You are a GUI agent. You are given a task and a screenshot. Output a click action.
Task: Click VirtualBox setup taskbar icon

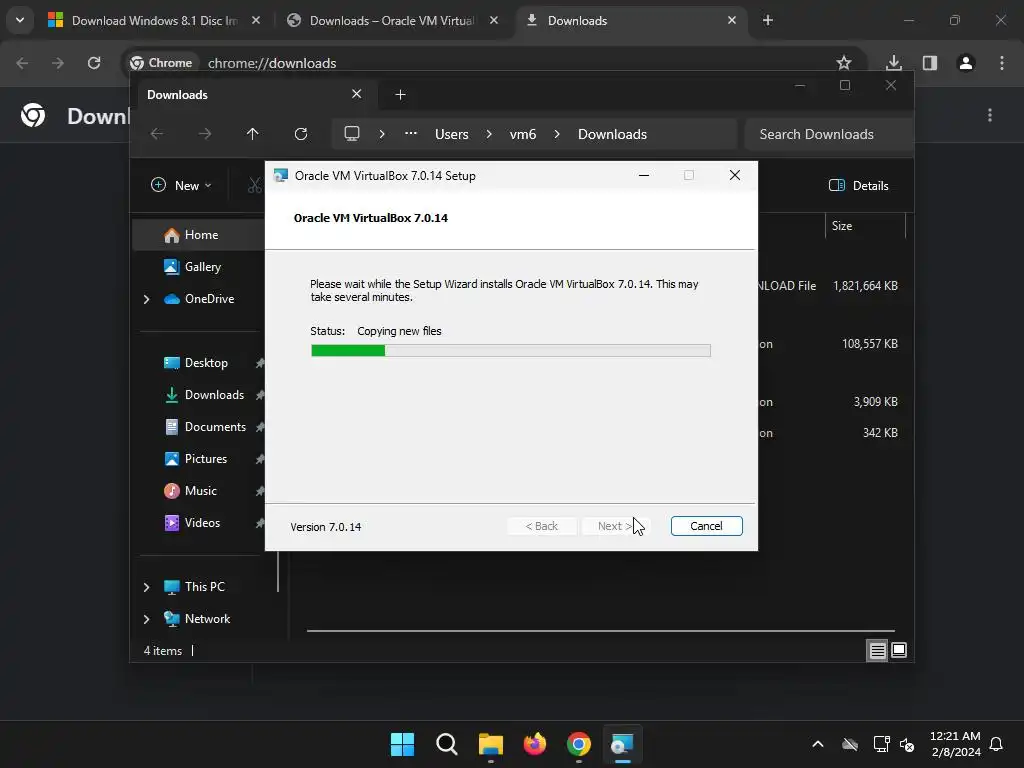click(622, 744)
